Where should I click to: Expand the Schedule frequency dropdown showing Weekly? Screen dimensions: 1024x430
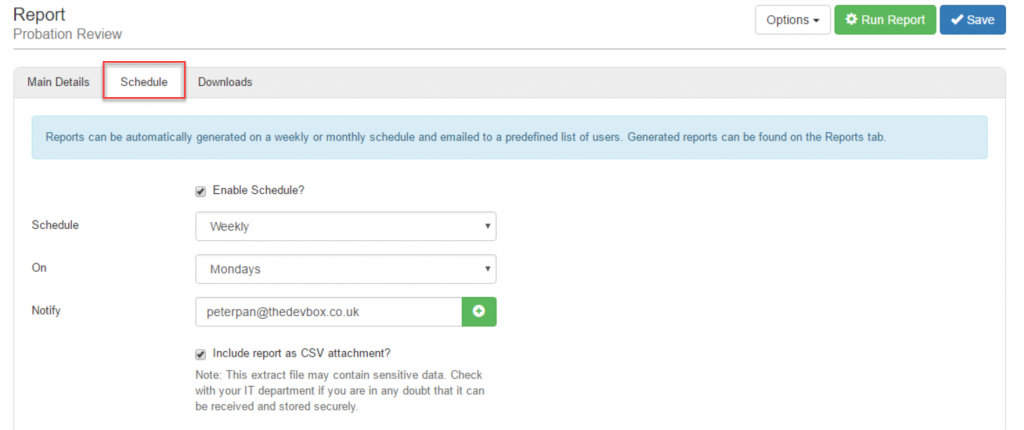(345, 226)
